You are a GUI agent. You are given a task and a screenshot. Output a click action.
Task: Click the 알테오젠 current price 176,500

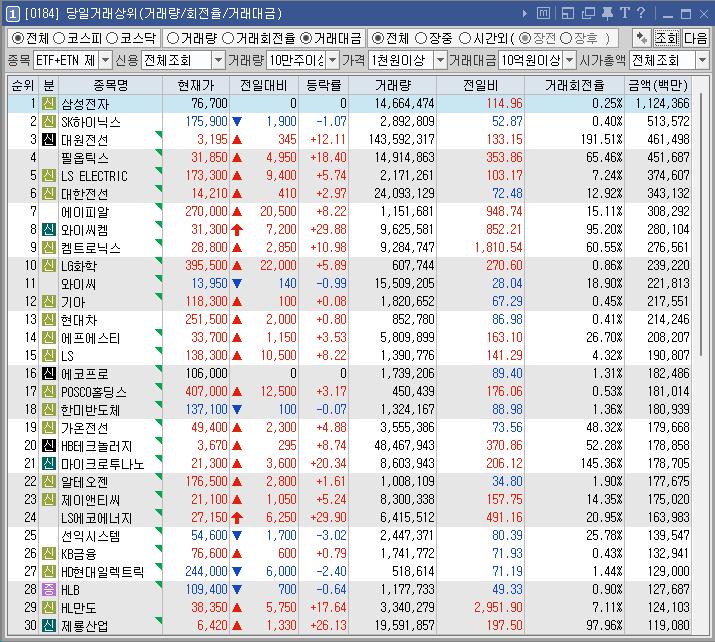206,482
